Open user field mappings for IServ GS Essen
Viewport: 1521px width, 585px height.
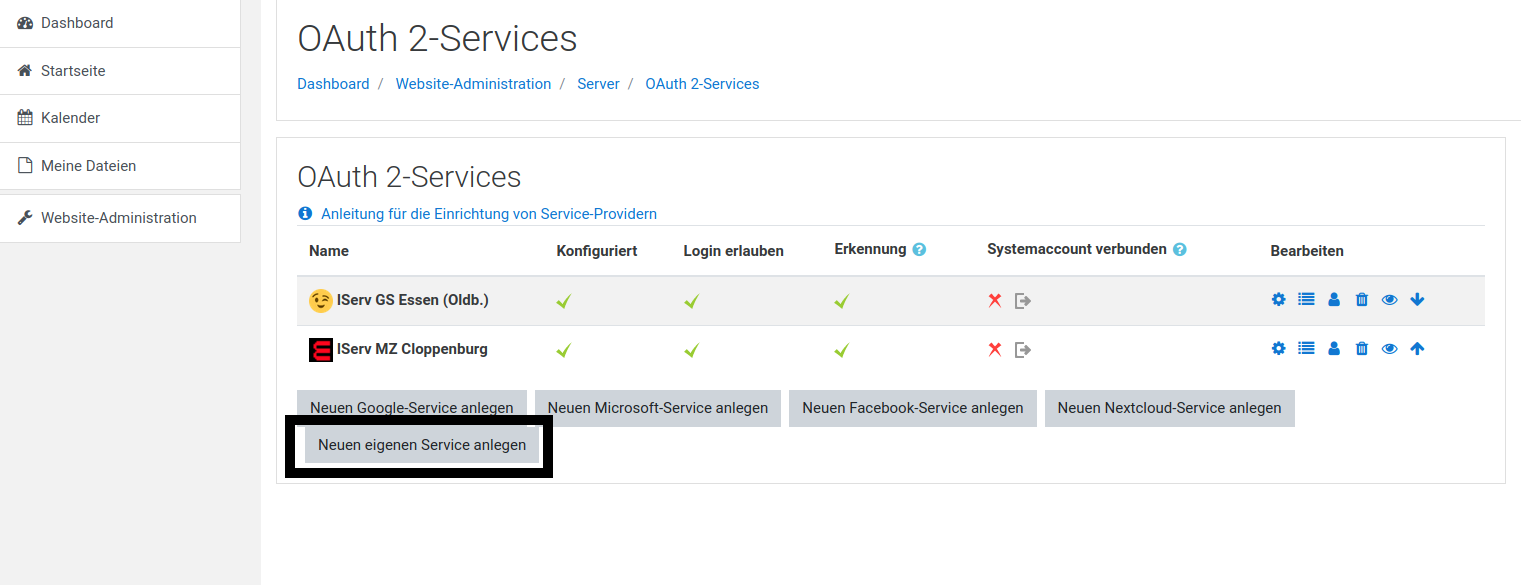(1334, 299)
